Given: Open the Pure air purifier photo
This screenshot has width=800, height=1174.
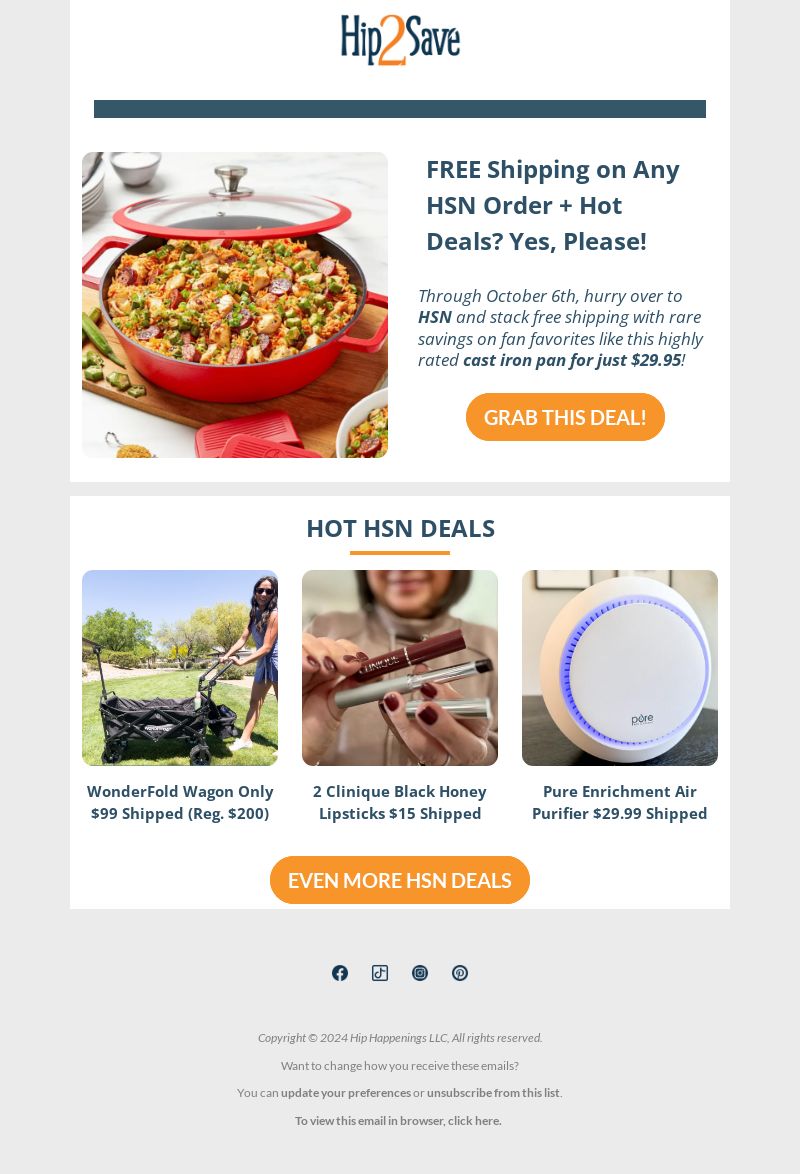Looking at the screenshot, I should [619, 668].
